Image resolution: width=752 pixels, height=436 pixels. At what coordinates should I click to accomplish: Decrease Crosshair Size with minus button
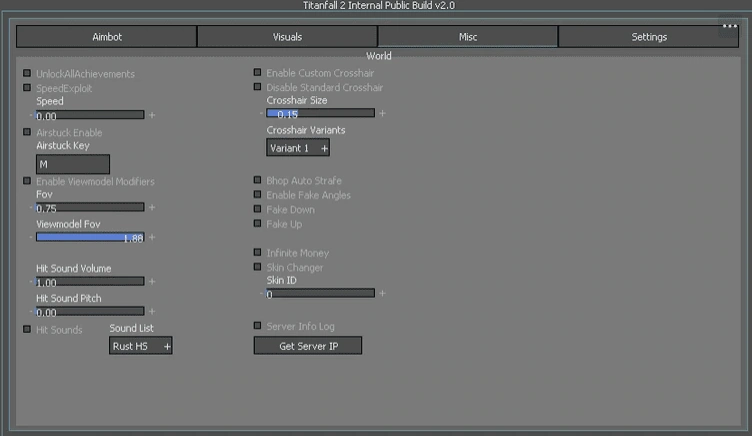point(261,113)
